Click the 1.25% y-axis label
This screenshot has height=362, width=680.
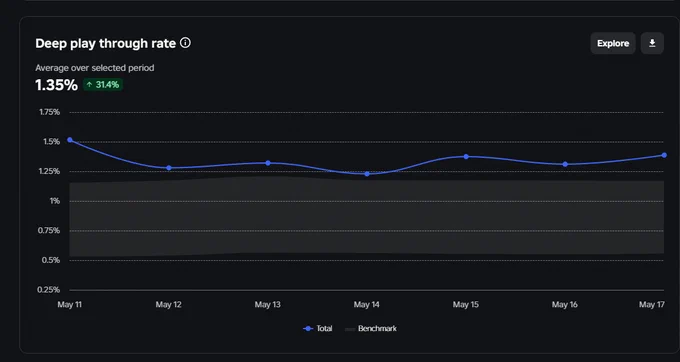pos(49,171)
